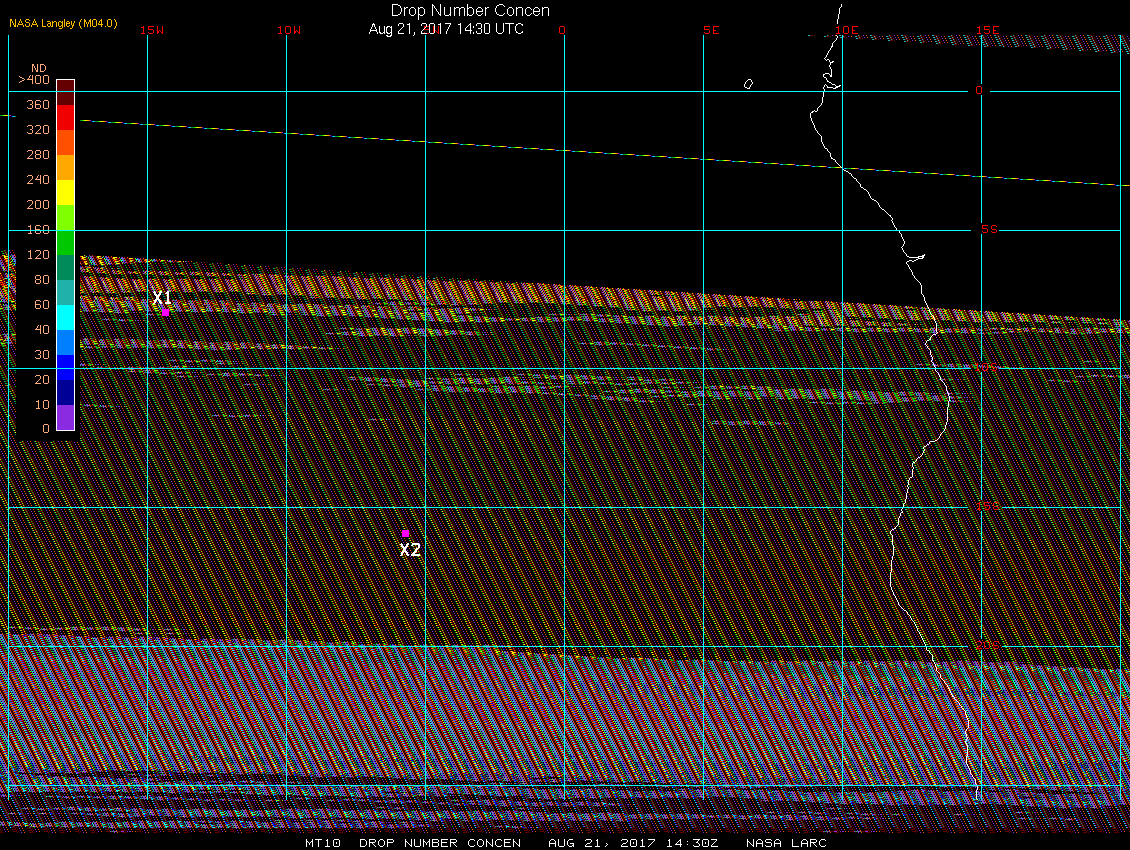The image size is (1130, 850).
Task: Click the red 0 equator latitude label
Action: point(979,90)
